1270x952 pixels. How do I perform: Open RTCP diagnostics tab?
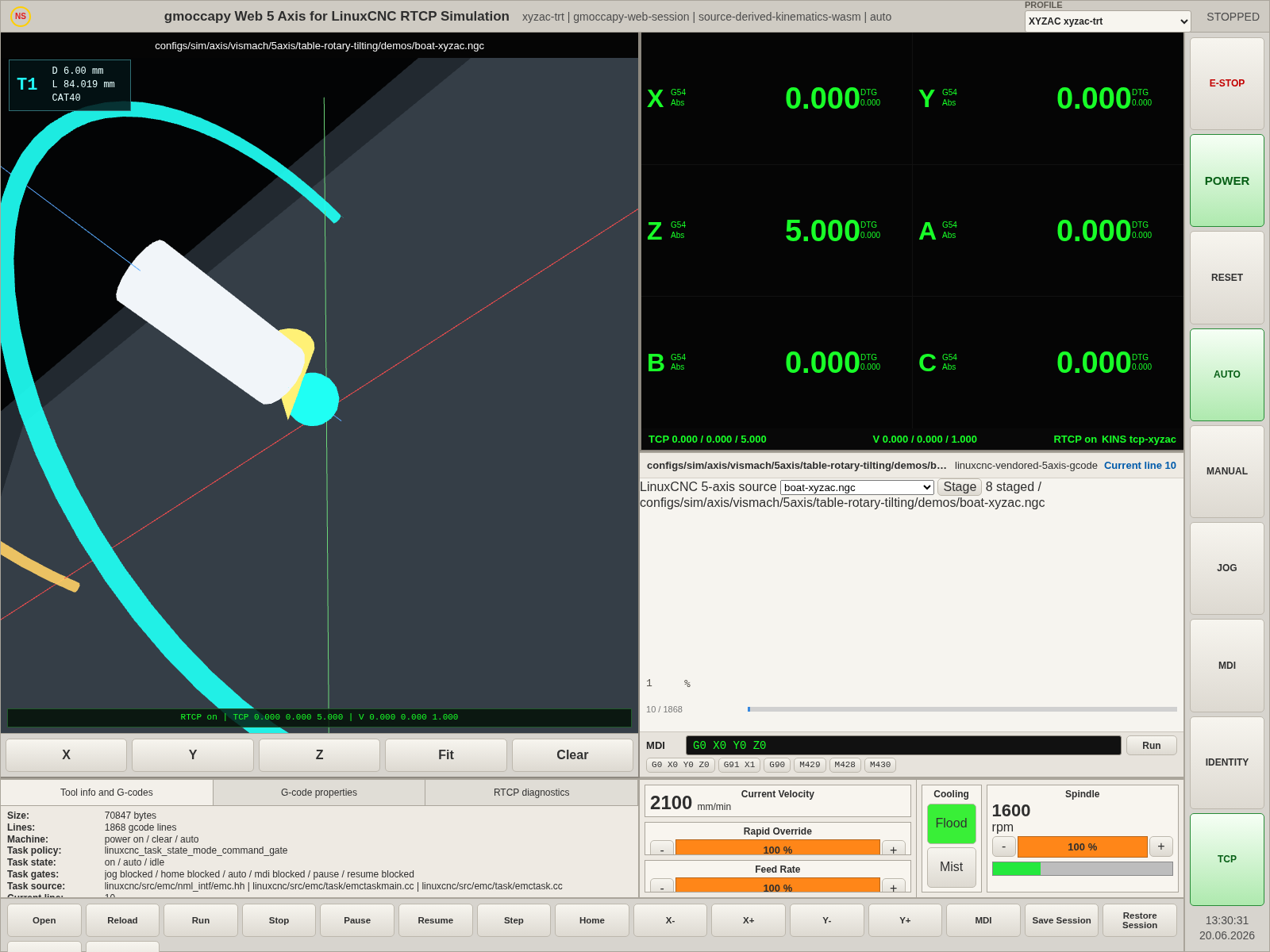click(x=532, y=793)
